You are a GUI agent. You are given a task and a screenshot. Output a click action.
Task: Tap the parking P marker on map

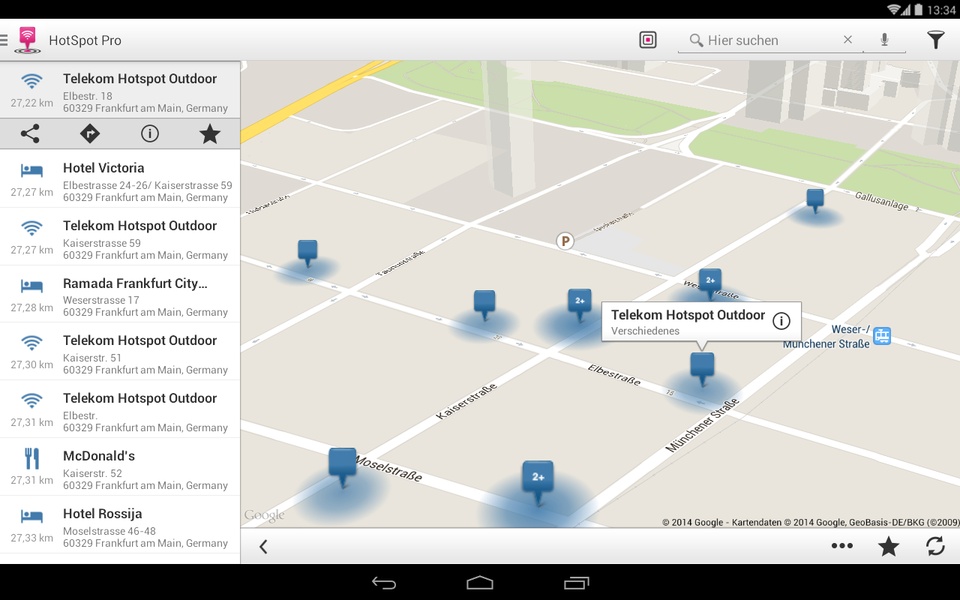pos(565,241)
